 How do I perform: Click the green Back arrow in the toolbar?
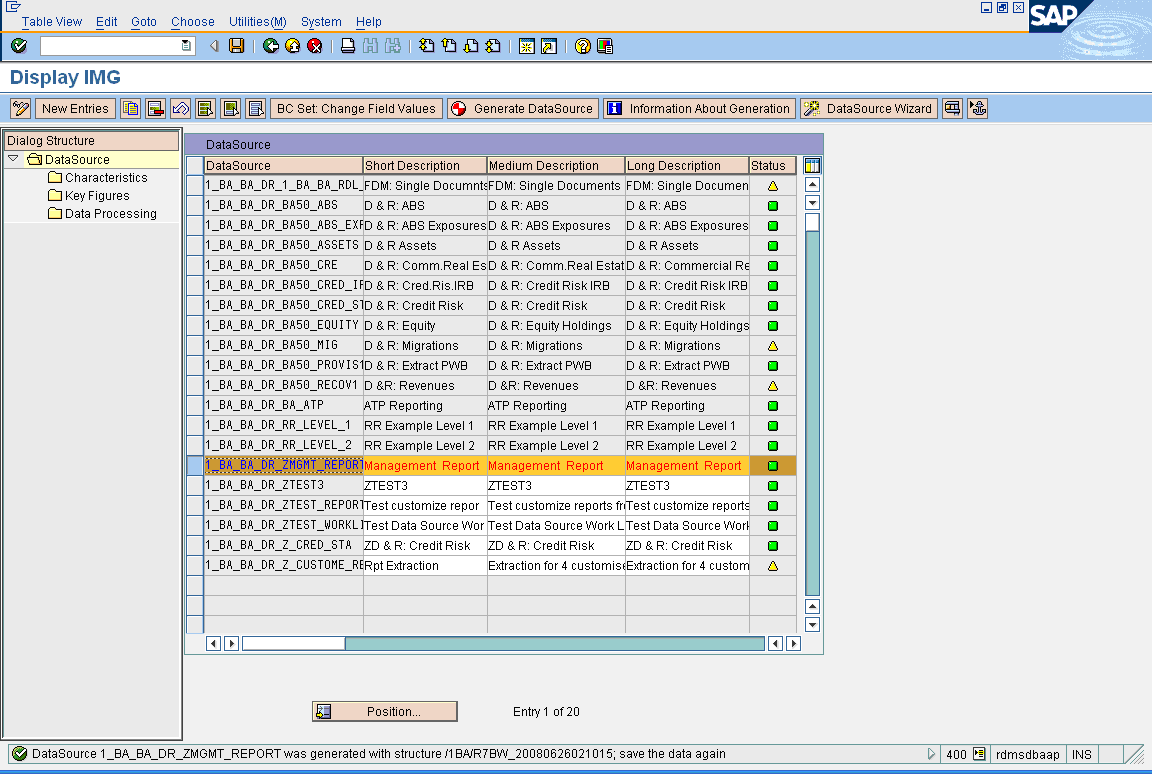click(x=270, y=46)
